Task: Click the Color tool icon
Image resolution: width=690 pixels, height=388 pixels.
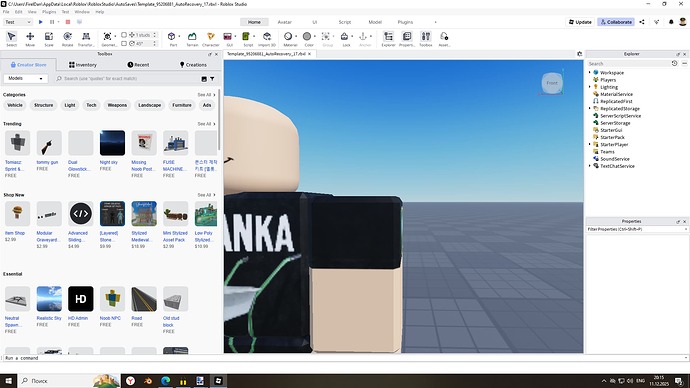Action: tap(307, 37)
